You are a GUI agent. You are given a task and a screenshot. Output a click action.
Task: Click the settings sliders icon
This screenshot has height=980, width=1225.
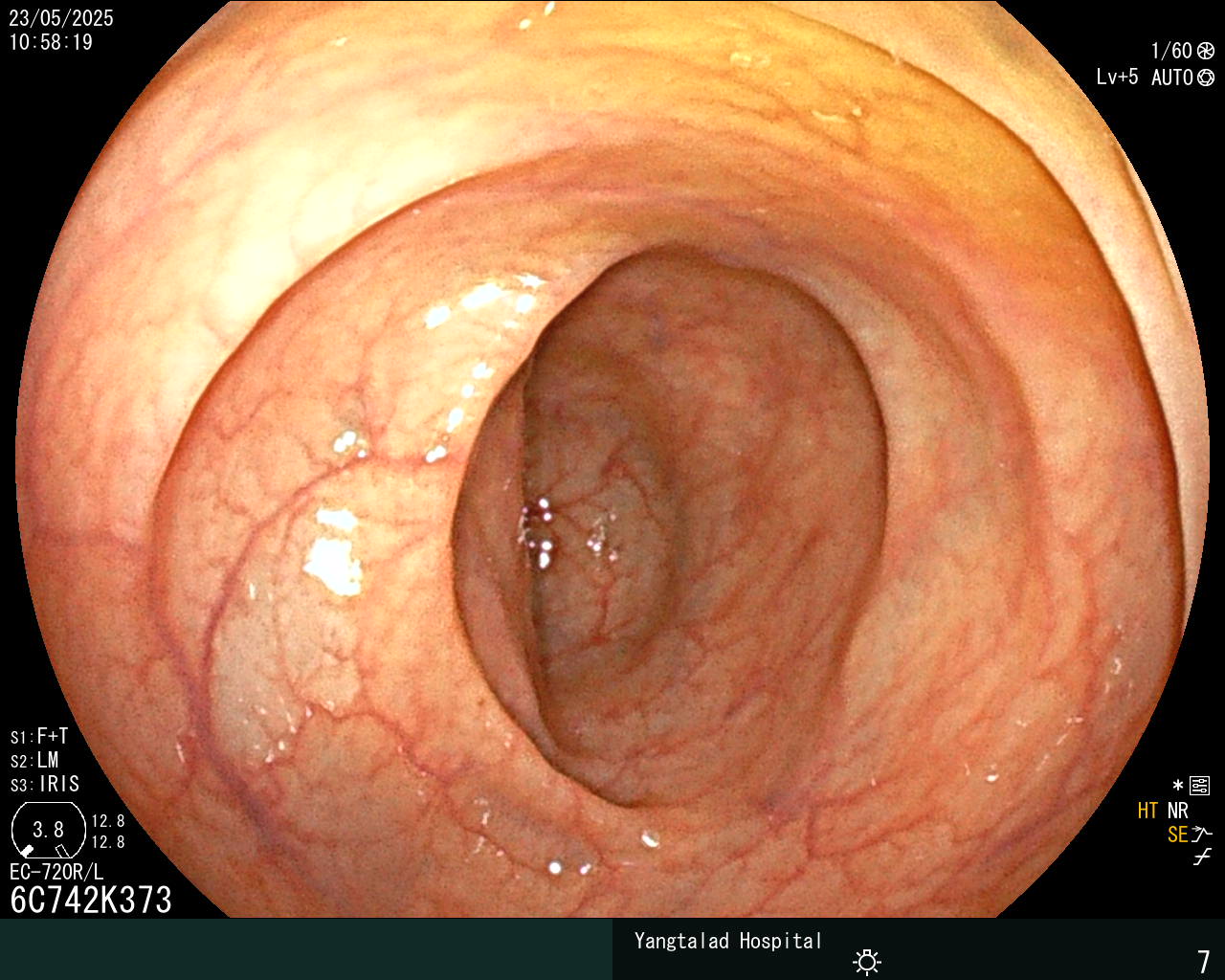[x=1200, y=787]
